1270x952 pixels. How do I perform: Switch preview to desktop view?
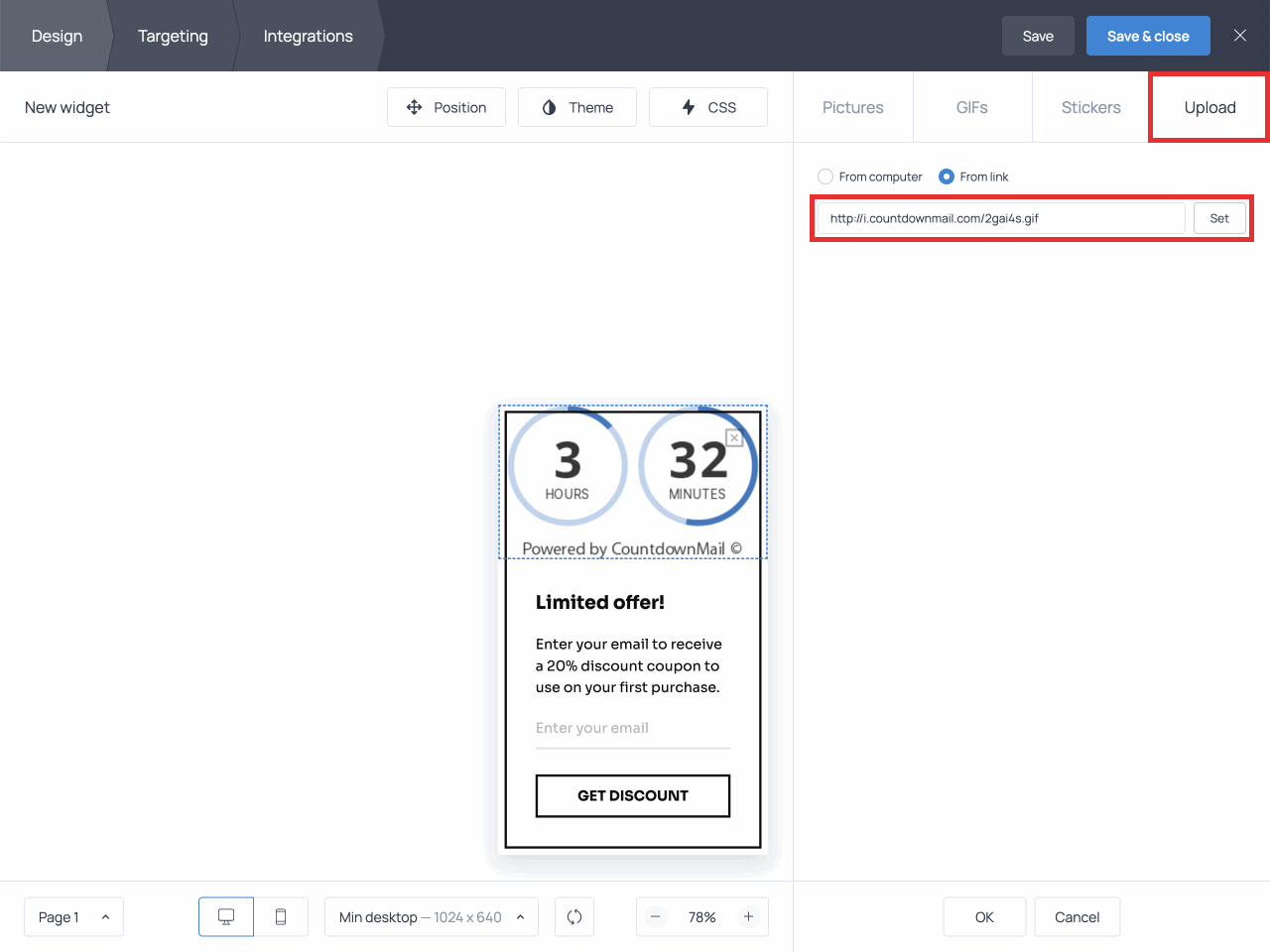[225, 916]
